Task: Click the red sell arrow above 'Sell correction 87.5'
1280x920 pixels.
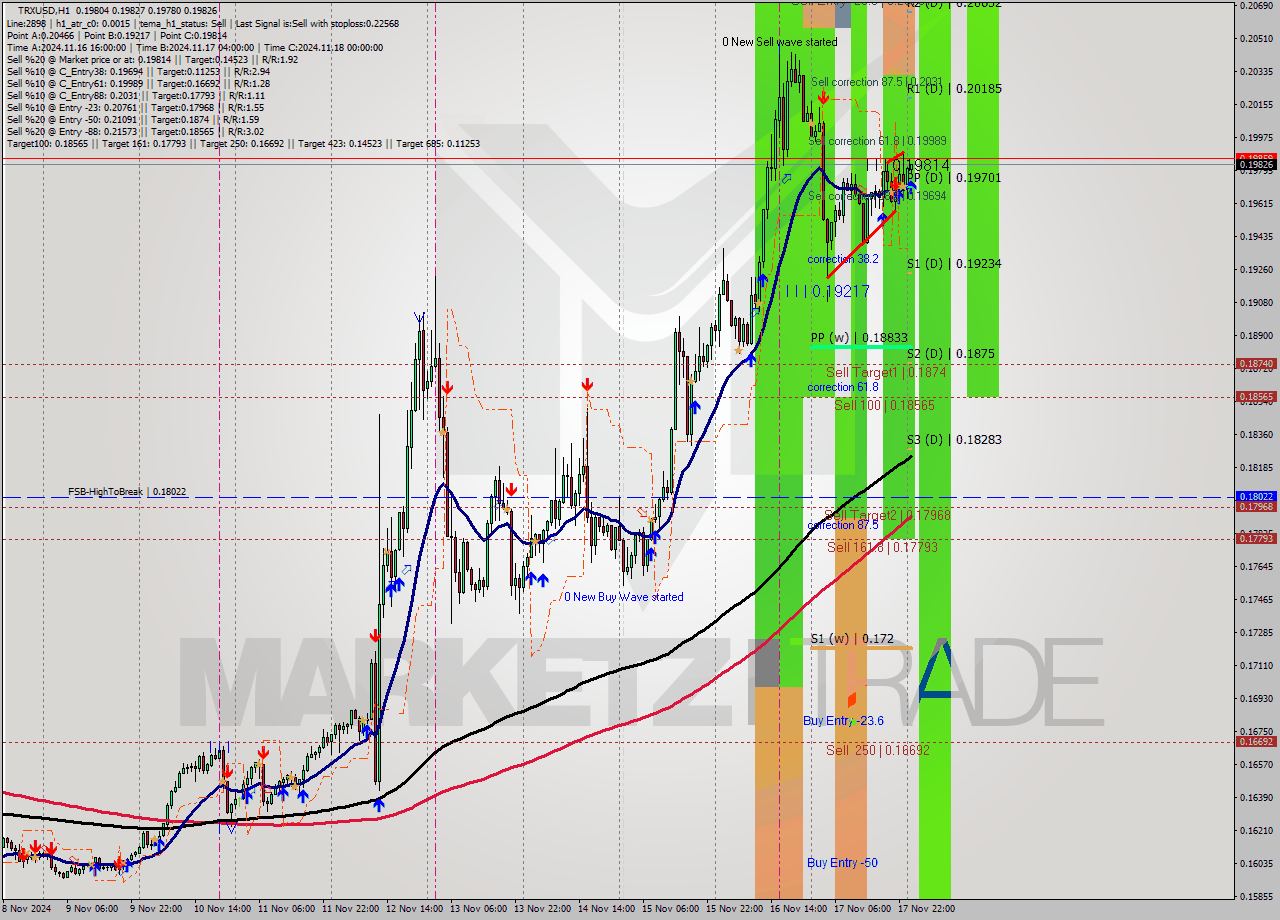Action: click(x=822, y=97)
